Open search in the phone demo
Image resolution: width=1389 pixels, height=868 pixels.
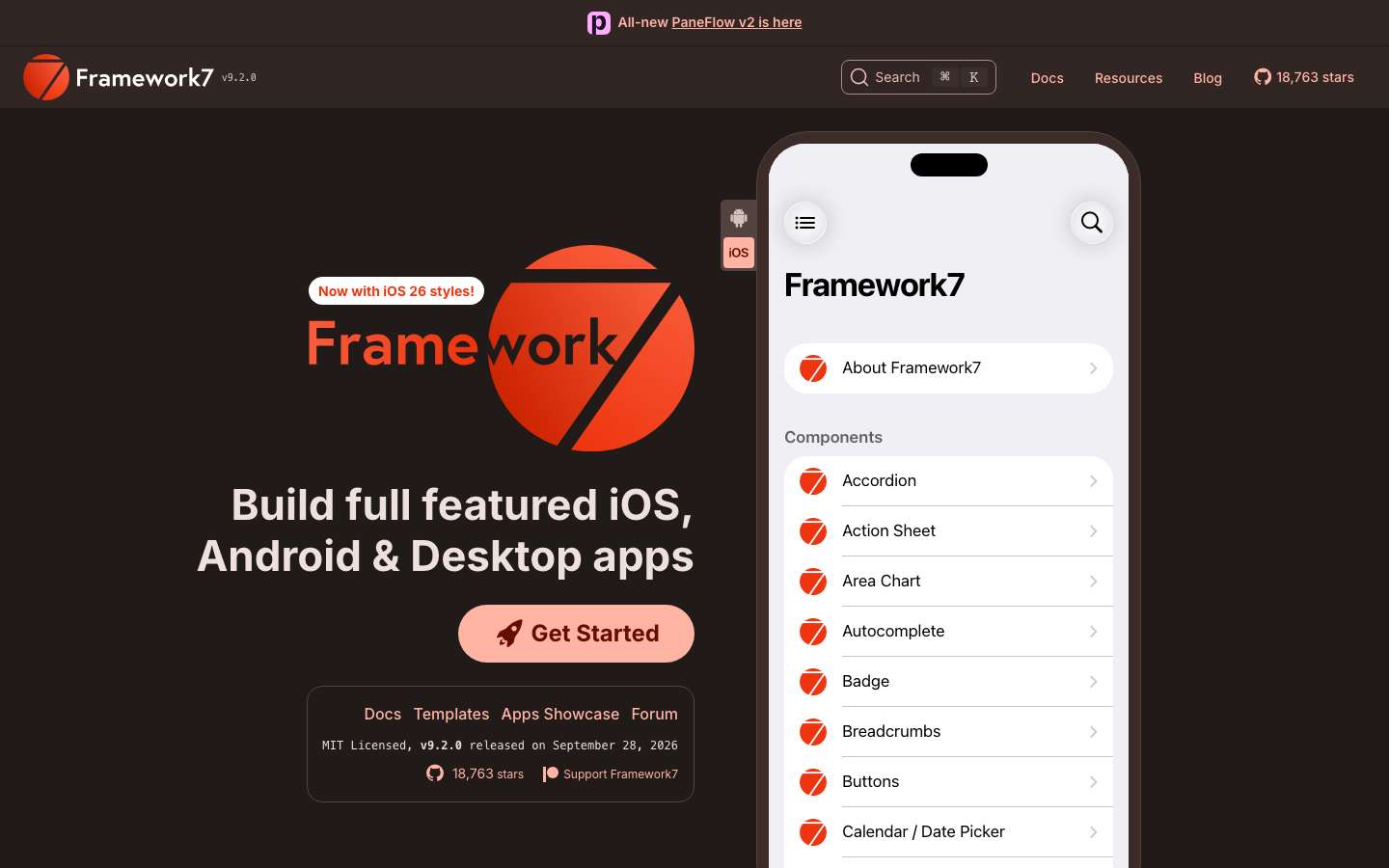tap(1092, 223)
